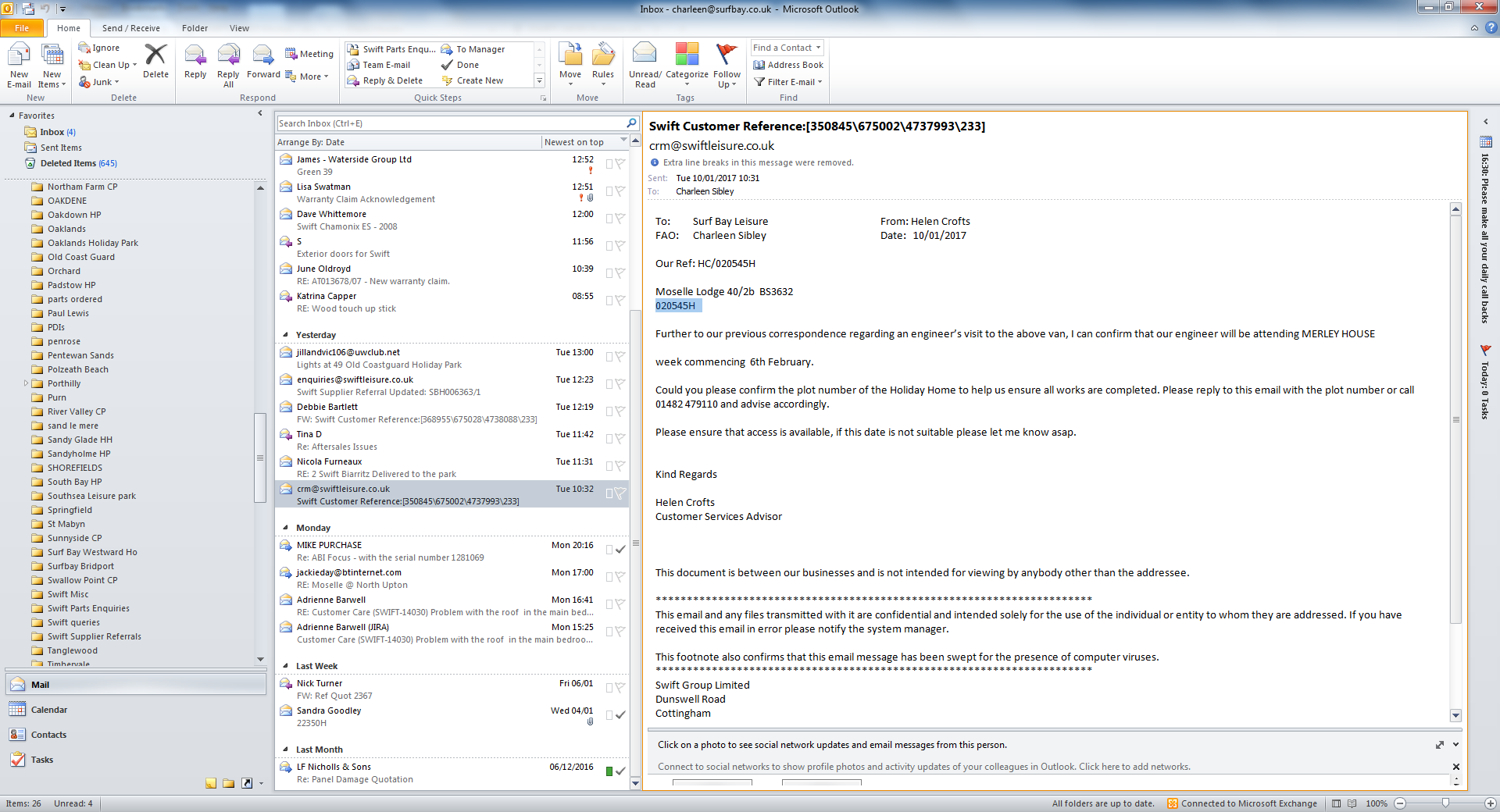Open the Address Book
This screenshot has height=812, width=1500.
[788, 65]
